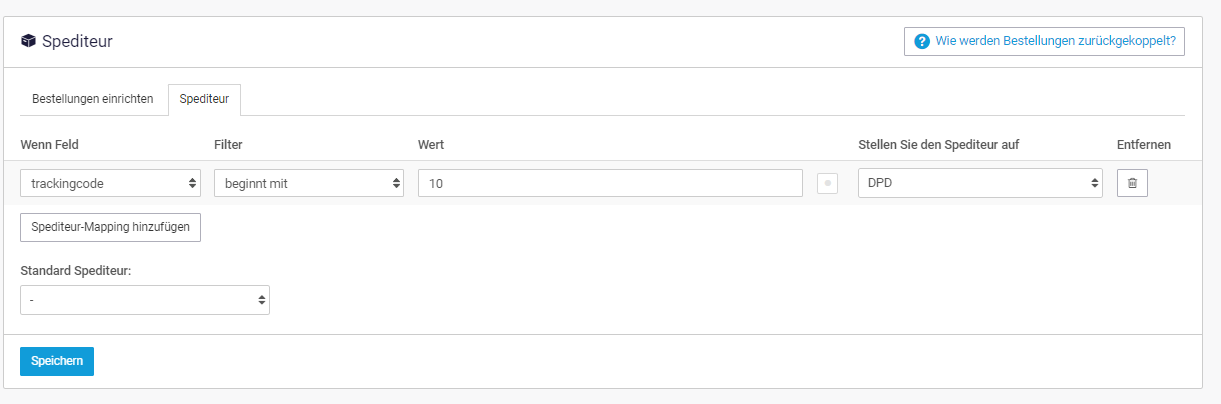The image size is (1221, 404).
Task: Click the 'Filter' column label
Action: 228,145
